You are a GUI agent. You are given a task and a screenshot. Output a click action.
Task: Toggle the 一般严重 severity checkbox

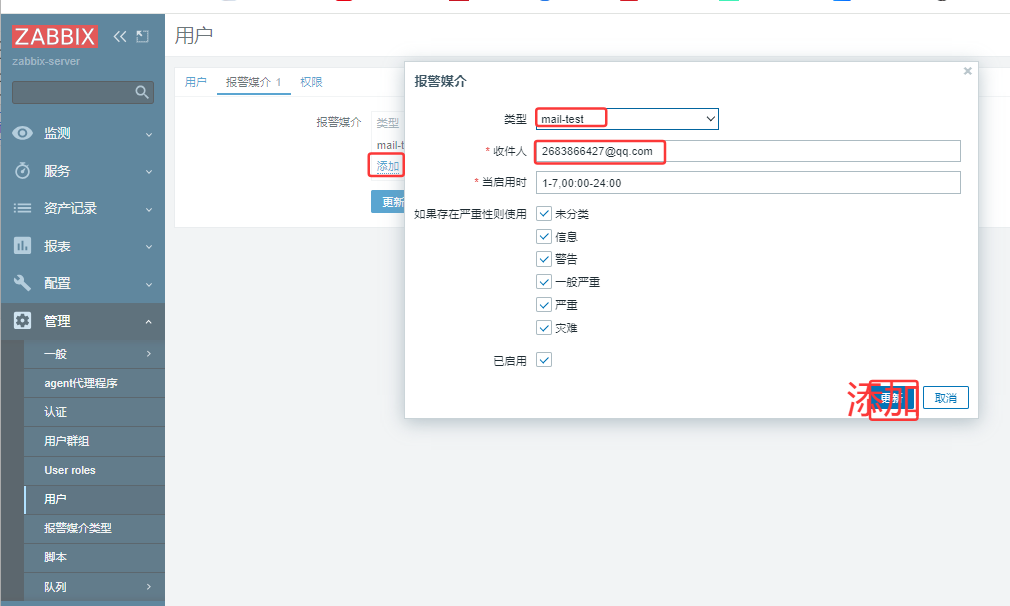tap(544, 282)
